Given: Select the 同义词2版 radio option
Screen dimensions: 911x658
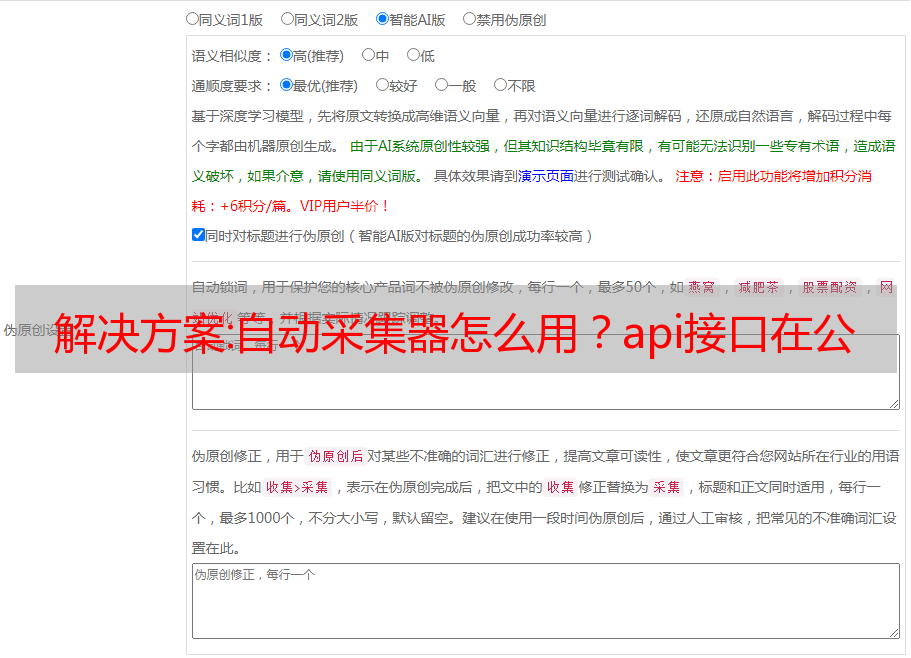Looking at the screenshot, I should point(288,19).
